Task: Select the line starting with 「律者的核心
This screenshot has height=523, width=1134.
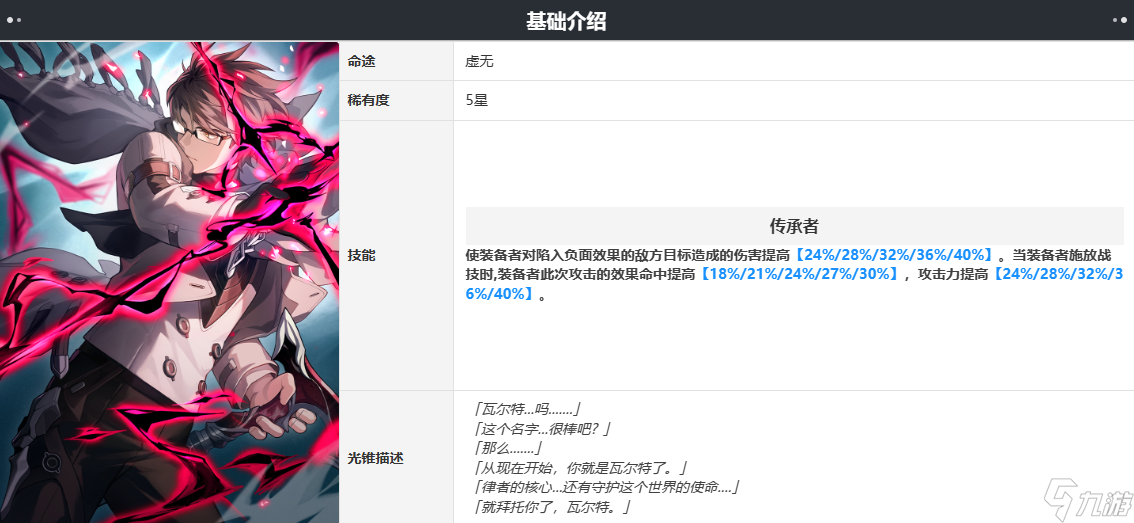Action: (x=603, y=488)
